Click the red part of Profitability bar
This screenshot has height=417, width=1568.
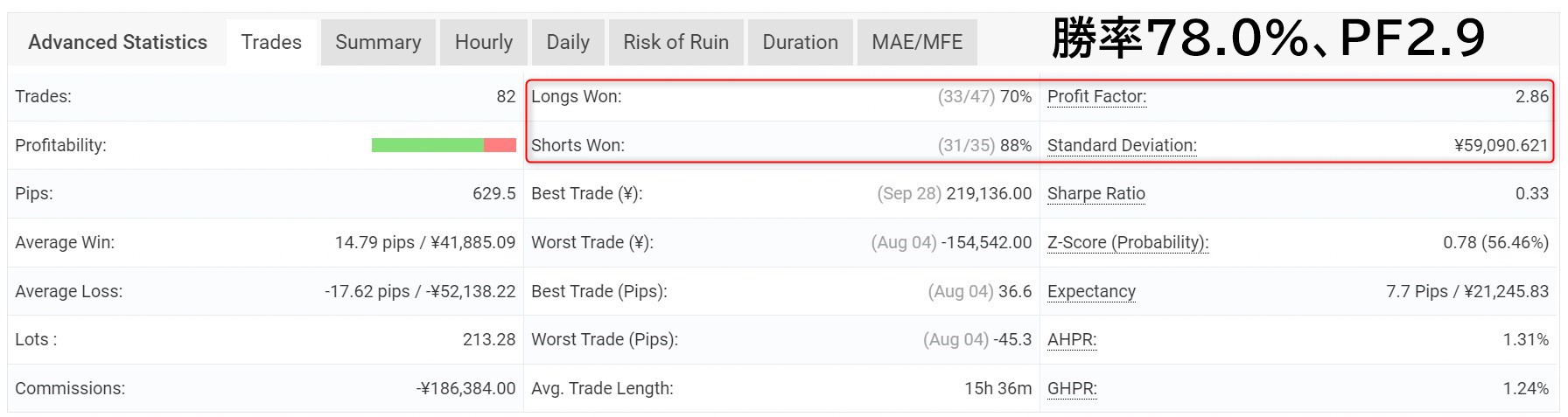[500, 145]
